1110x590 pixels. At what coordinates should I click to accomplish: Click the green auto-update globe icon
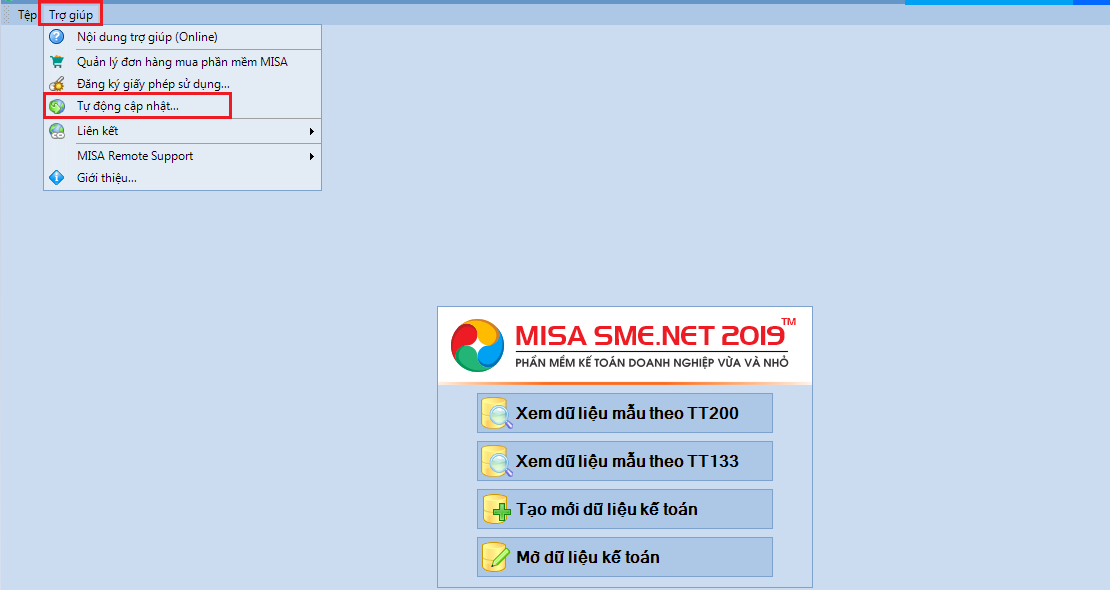coord(57,106)
